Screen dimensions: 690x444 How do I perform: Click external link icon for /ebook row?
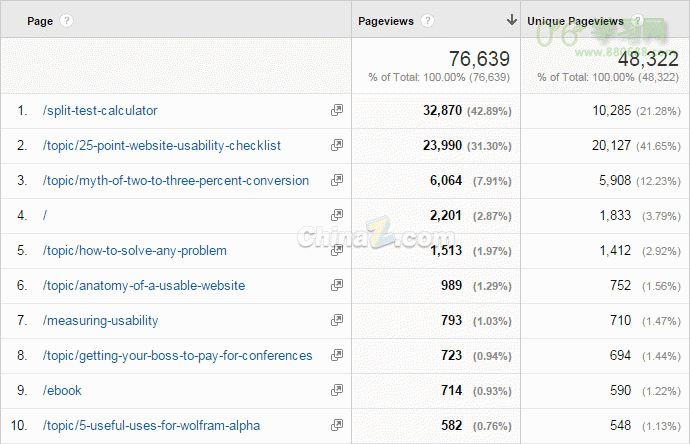pos(337,391)
